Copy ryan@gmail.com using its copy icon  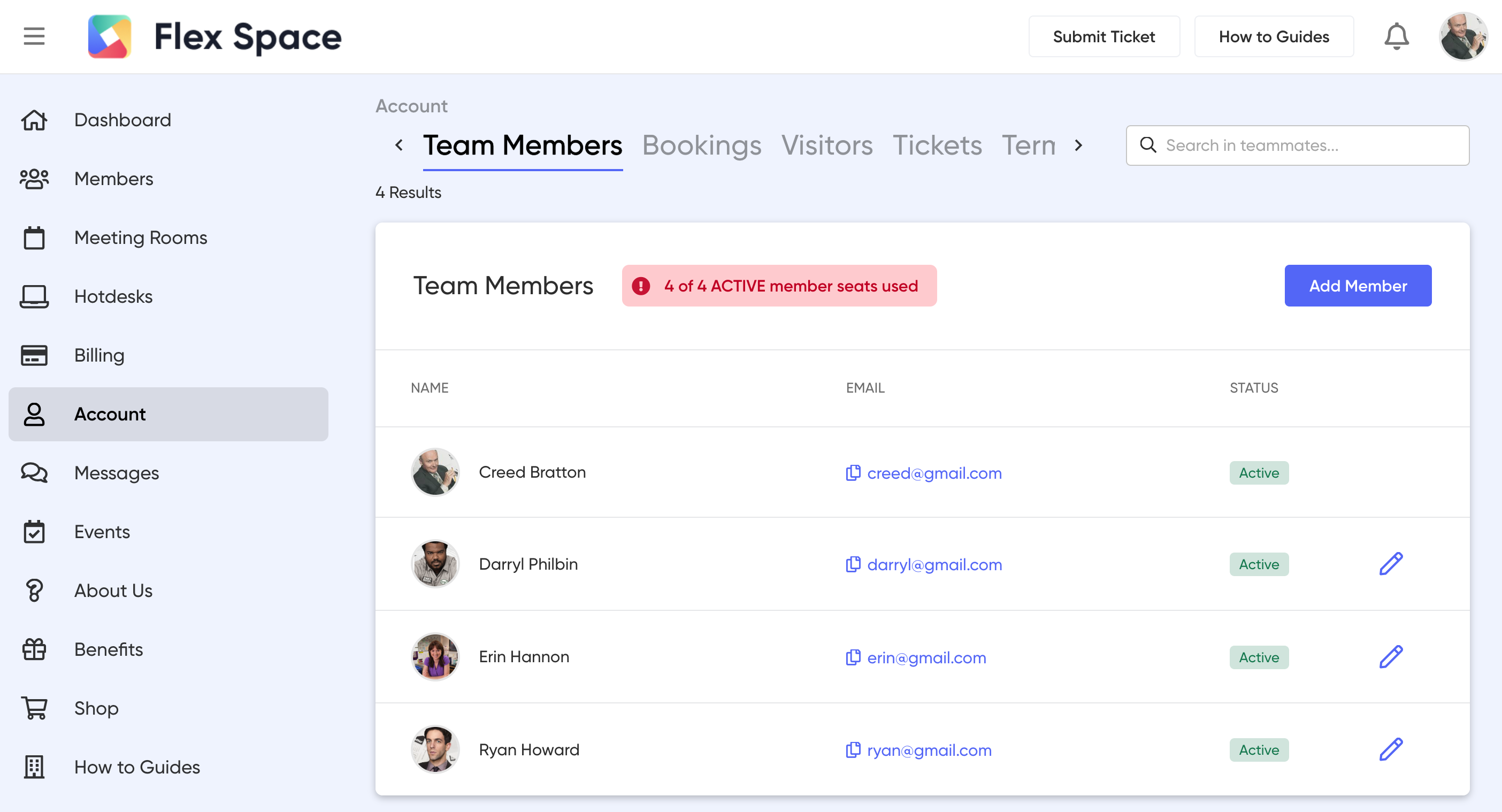(x=853, y=749)
